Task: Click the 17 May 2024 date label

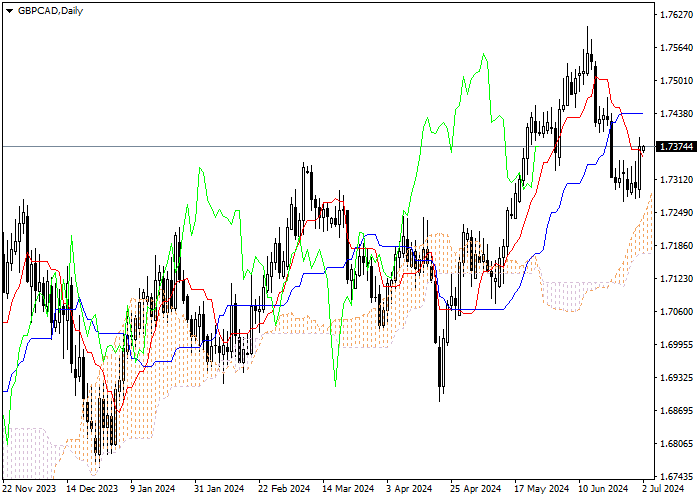Action: (542, 489)
